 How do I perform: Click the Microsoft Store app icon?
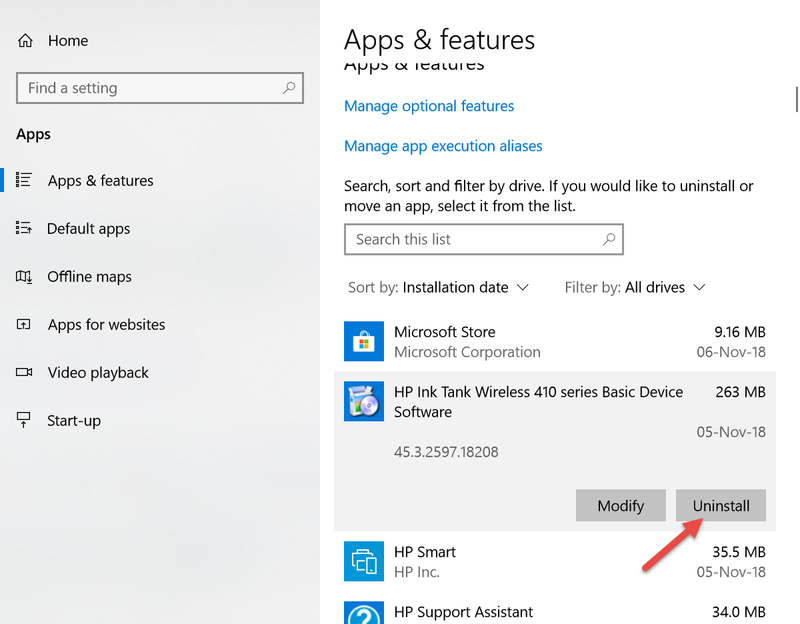(x=364, y=341)
